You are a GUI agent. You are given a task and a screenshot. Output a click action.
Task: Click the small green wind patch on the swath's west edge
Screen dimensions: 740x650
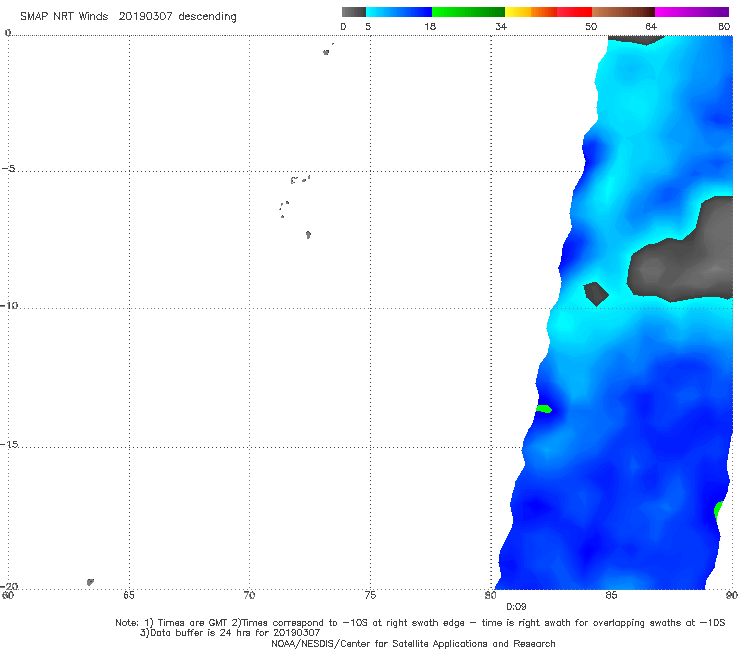[544, 409]
